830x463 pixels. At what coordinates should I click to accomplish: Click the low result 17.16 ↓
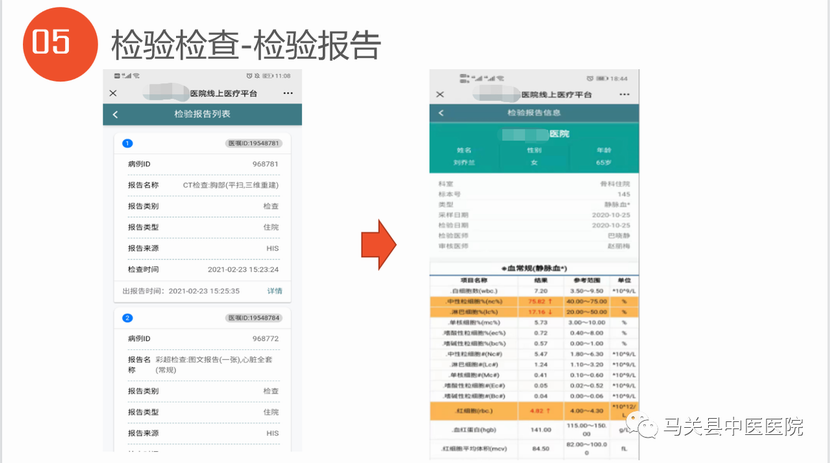click(x=540, y=312)
